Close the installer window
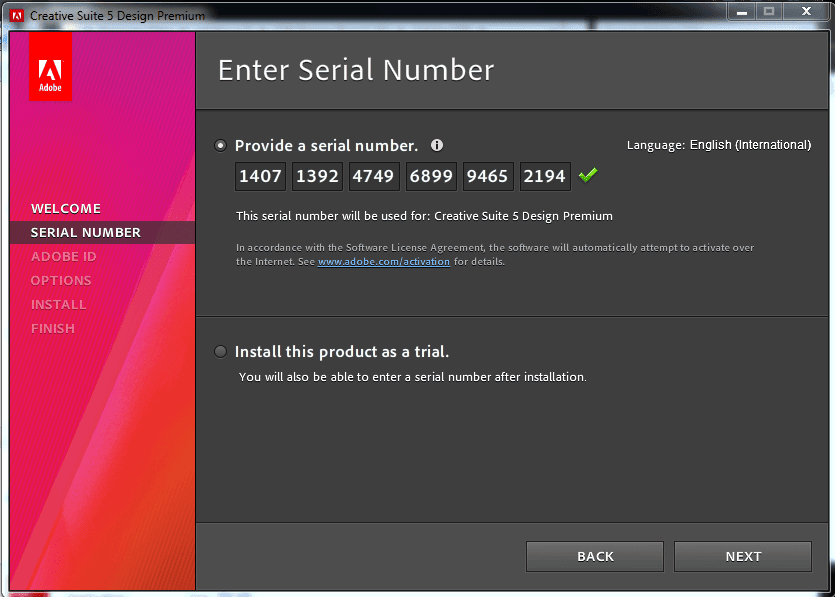This screenshot has height=597, width=835. [806, 12]
